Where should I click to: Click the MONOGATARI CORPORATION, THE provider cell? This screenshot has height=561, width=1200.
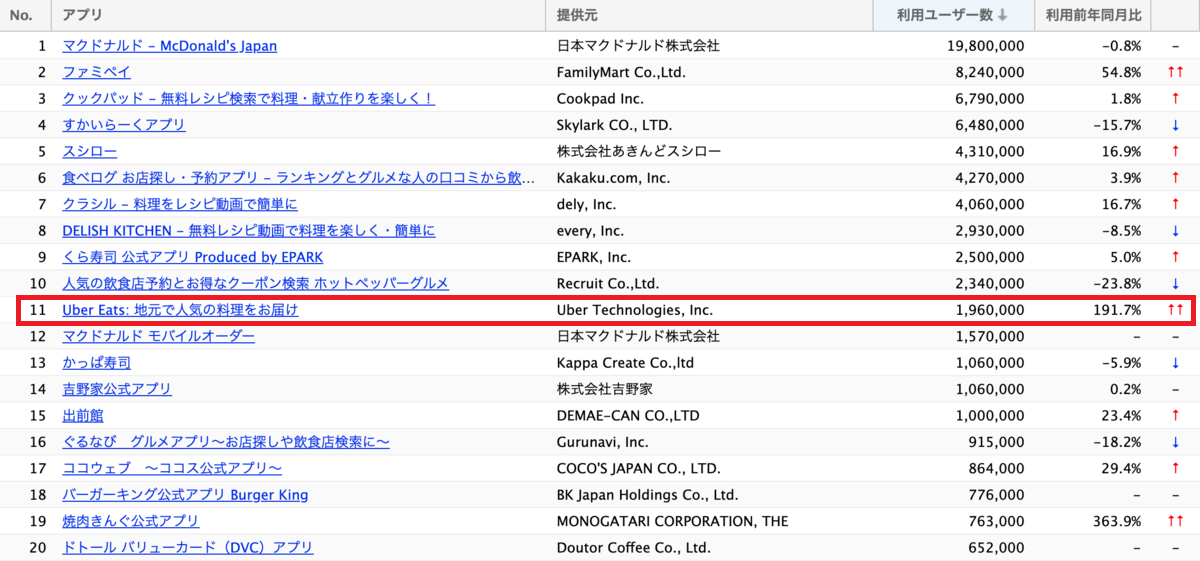672,521
